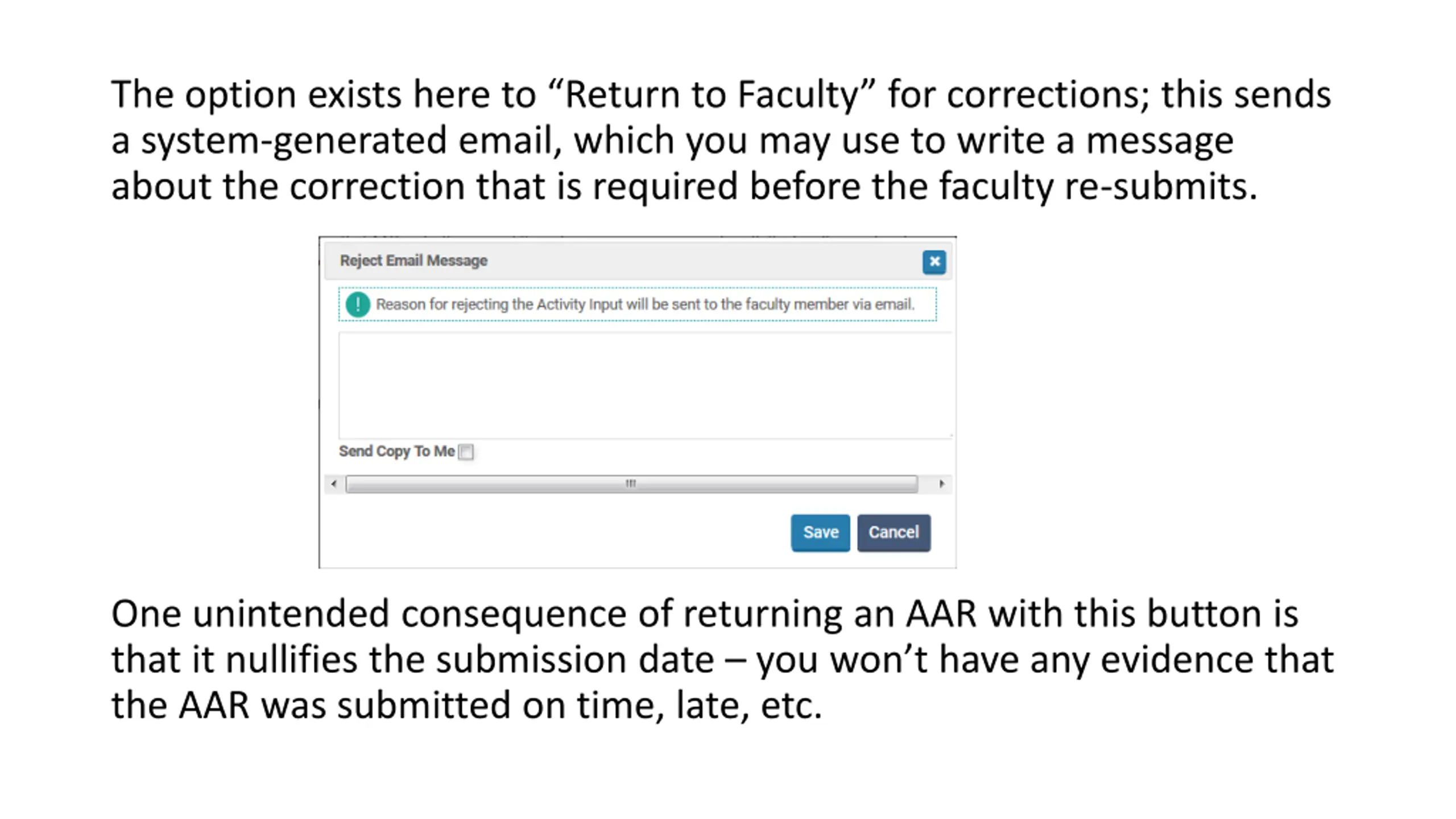
Task: Click the empty area beside Save button
Action: click(x=557, y=533)
